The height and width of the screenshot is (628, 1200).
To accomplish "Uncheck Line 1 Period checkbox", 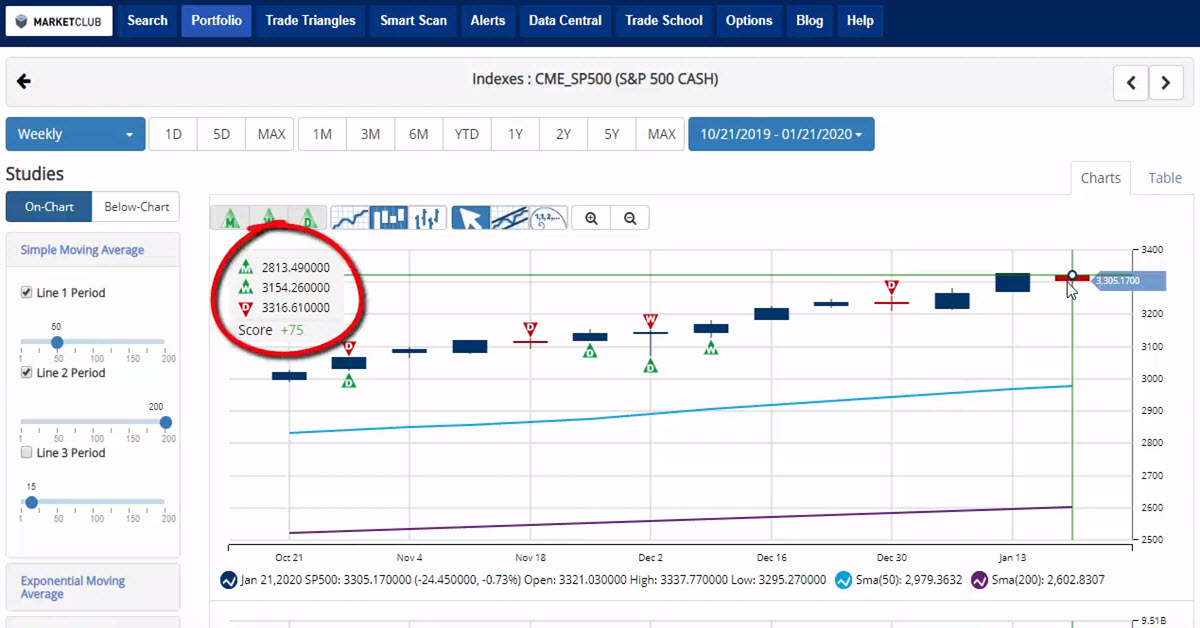I will [x=27, y=293].
